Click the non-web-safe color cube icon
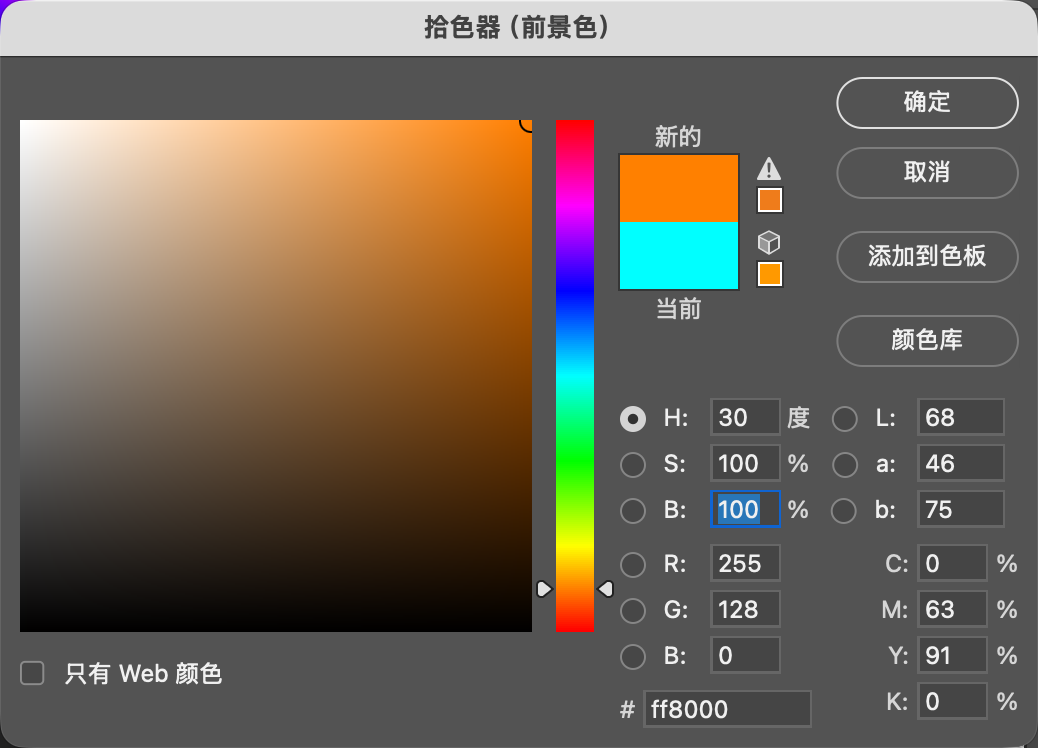1038x748 pixels. point(769,242)
